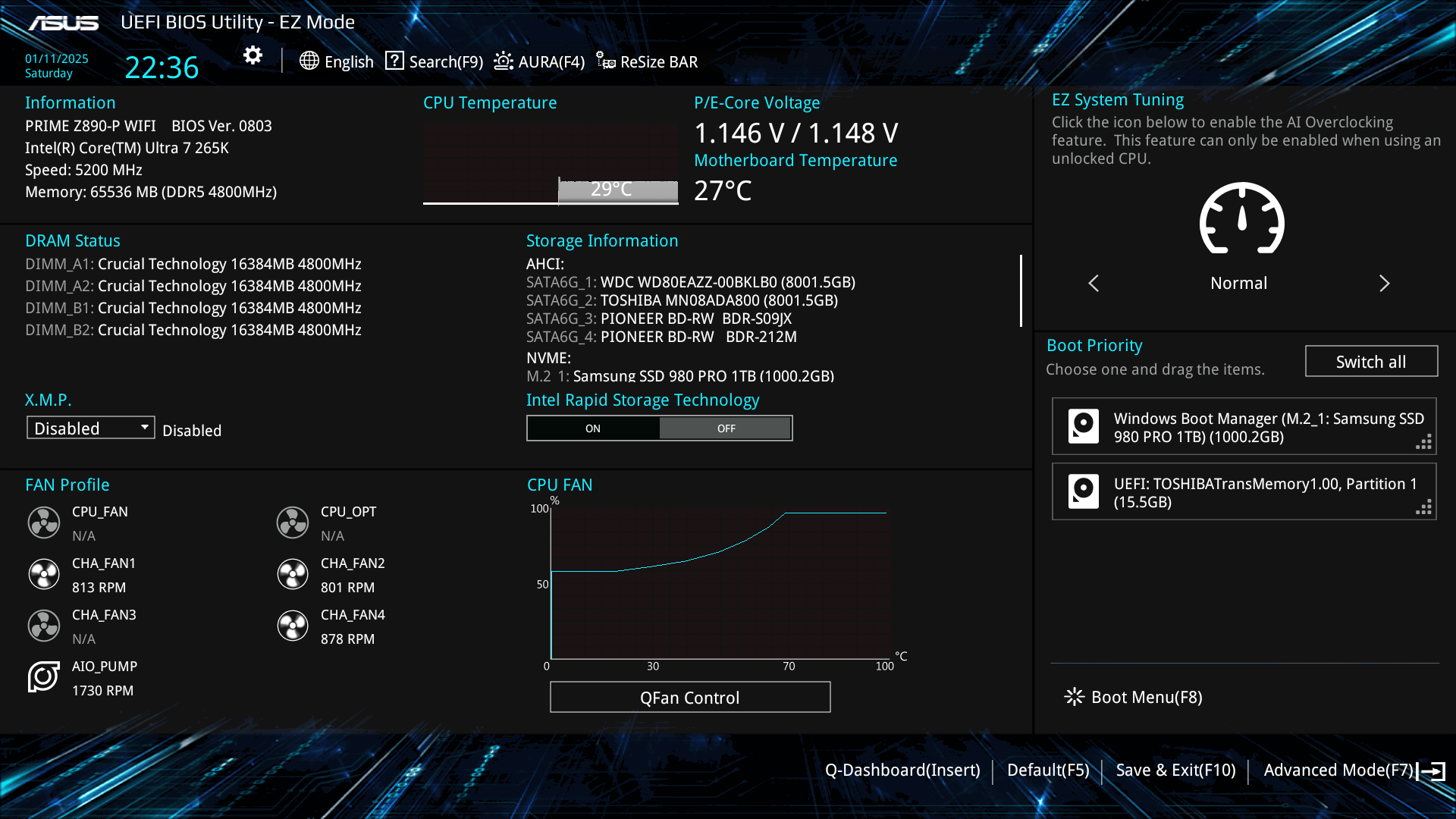
Task: Click the 22:36 clock time
Action: point(162,67)
